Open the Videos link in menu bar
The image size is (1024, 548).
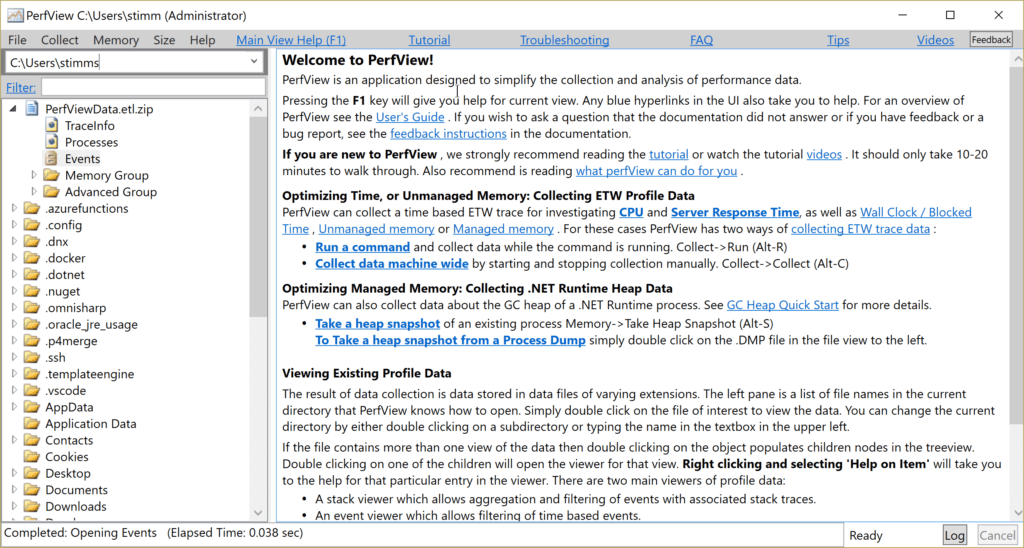(935, 40)
